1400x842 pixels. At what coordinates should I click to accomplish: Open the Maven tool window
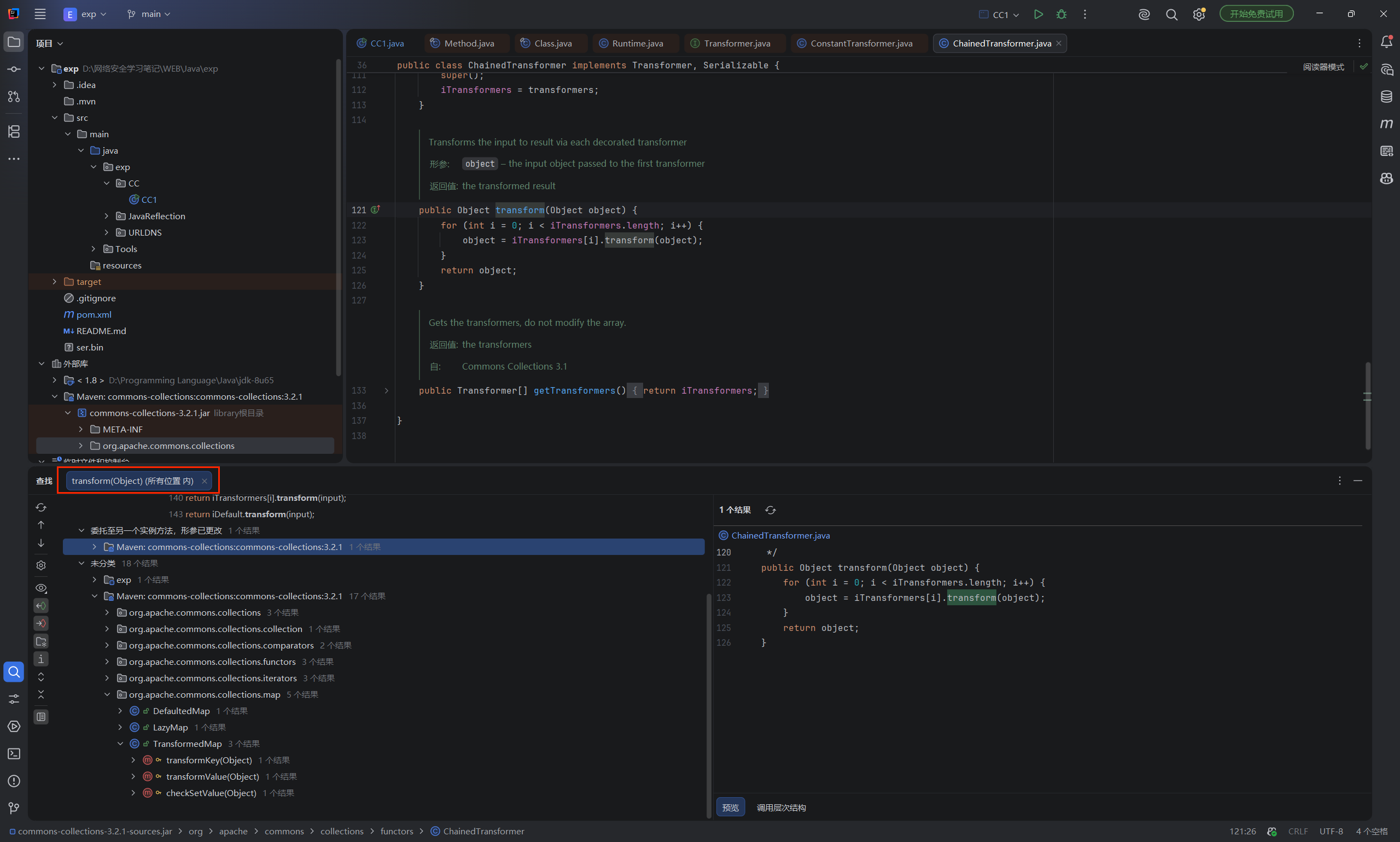click(1386, 124)
